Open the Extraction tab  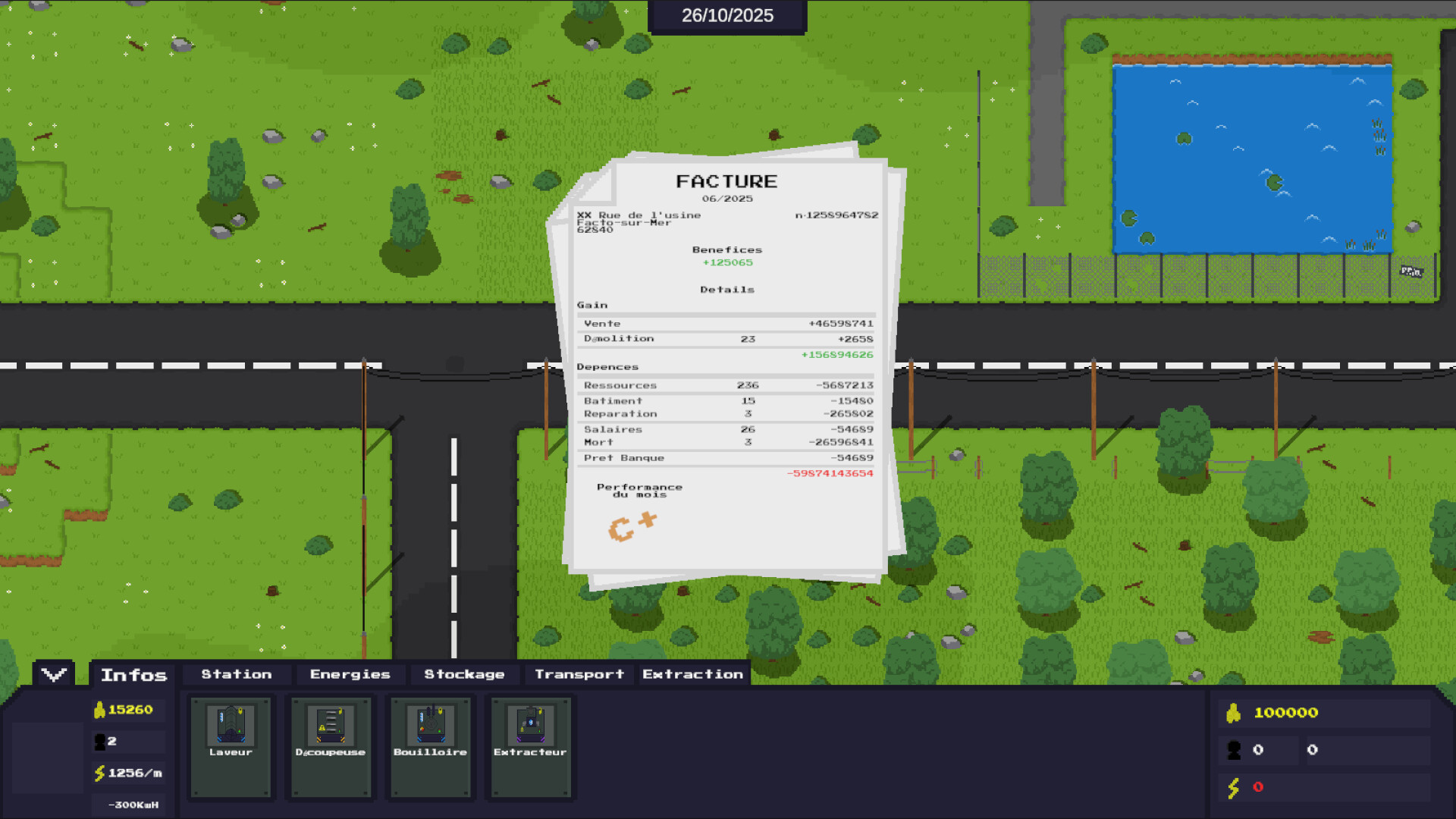tap(692, 673)
